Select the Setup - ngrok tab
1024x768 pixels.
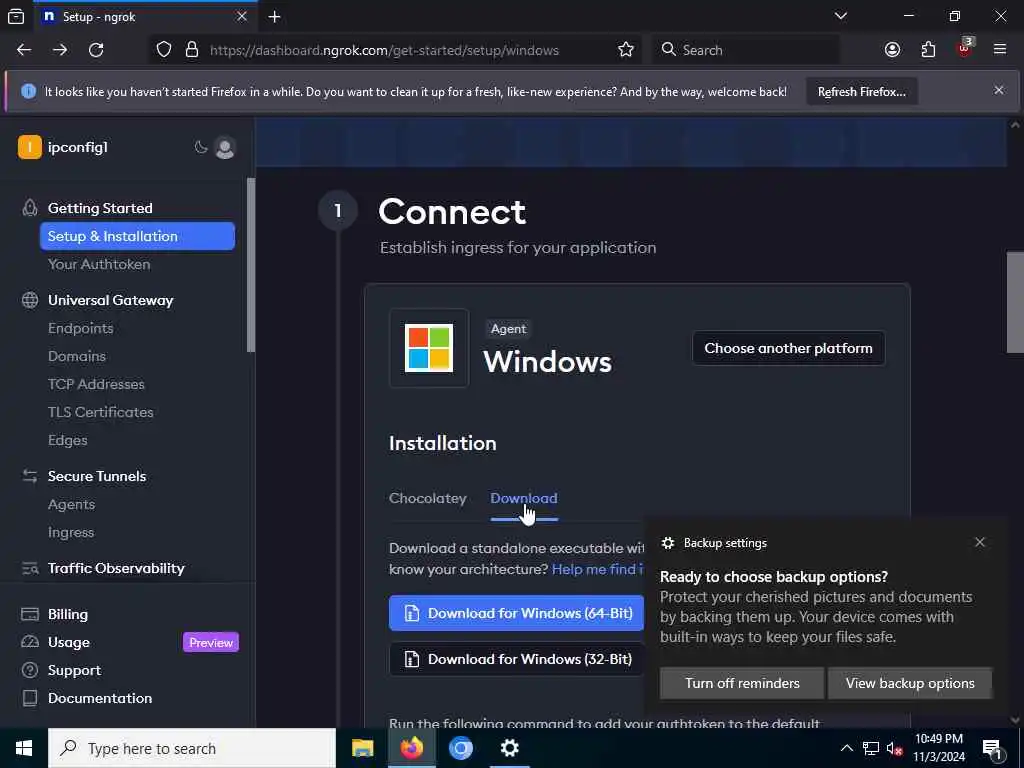coord(145,17)
